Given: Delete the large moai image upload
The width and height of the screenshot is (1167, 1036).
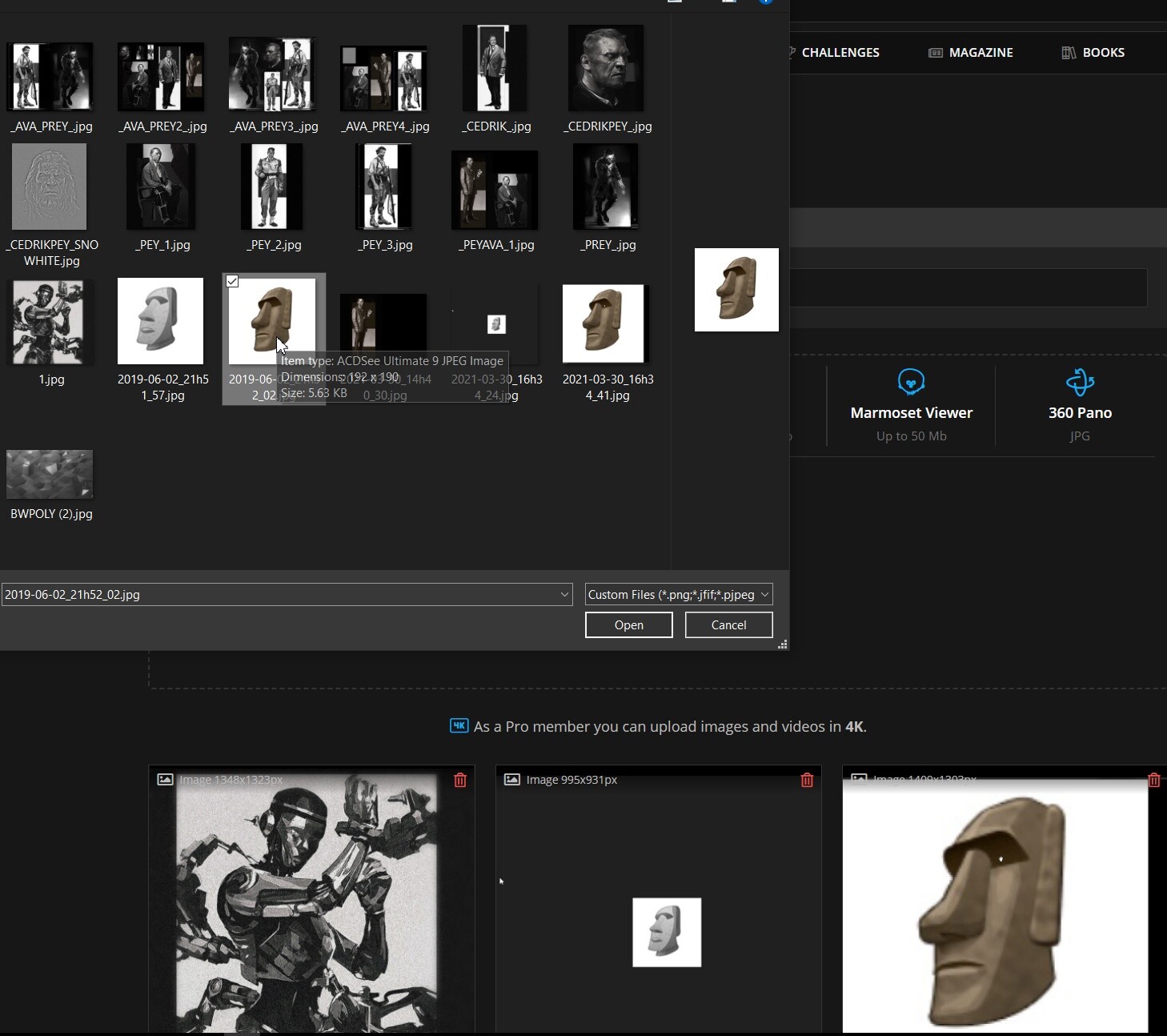Looking at the screenshot, I should [1153, 779].
